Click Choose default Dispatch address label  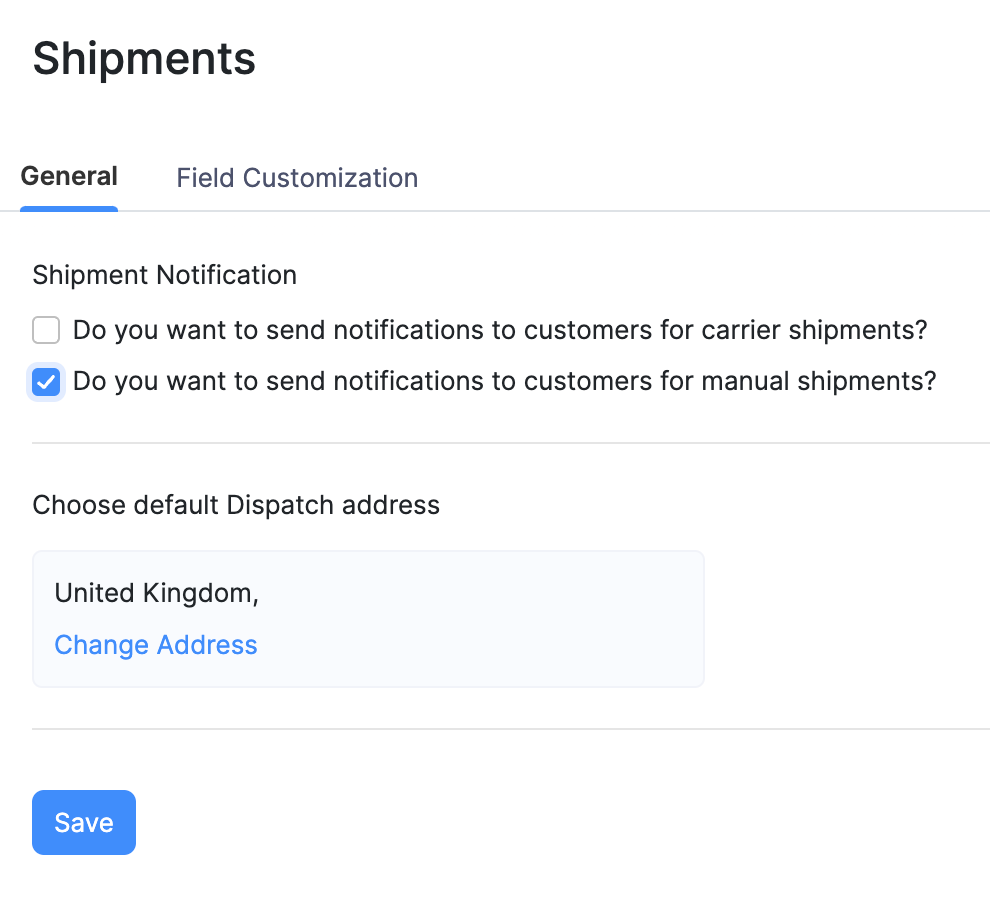click(x=236, y=505)
